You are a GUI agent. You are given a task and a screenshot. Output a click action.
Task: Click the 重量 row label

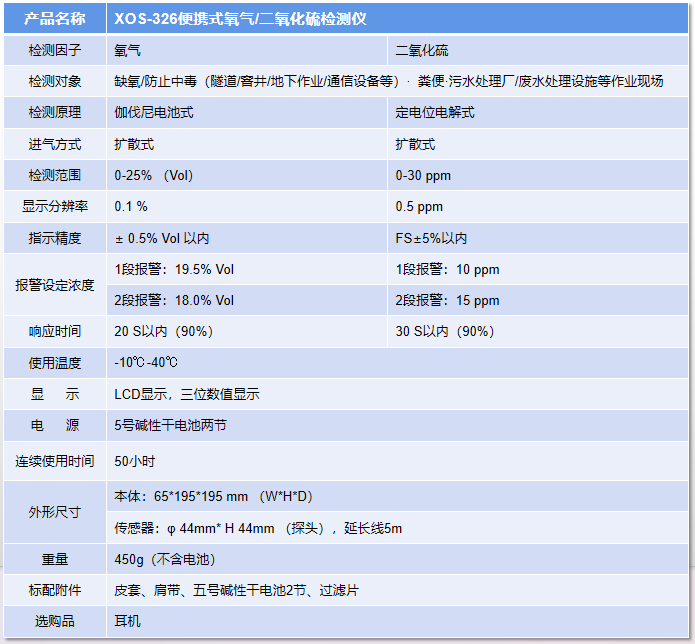coord(55,559)
